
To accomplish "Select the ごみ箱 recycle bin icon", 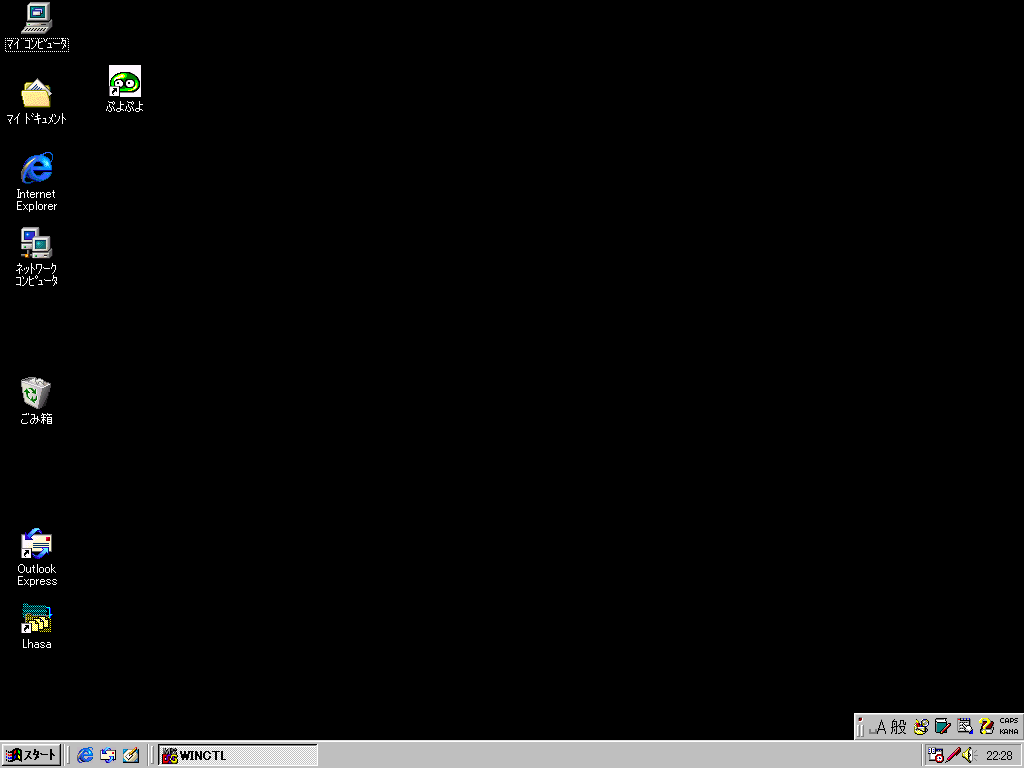I will [x=36, y=401].
